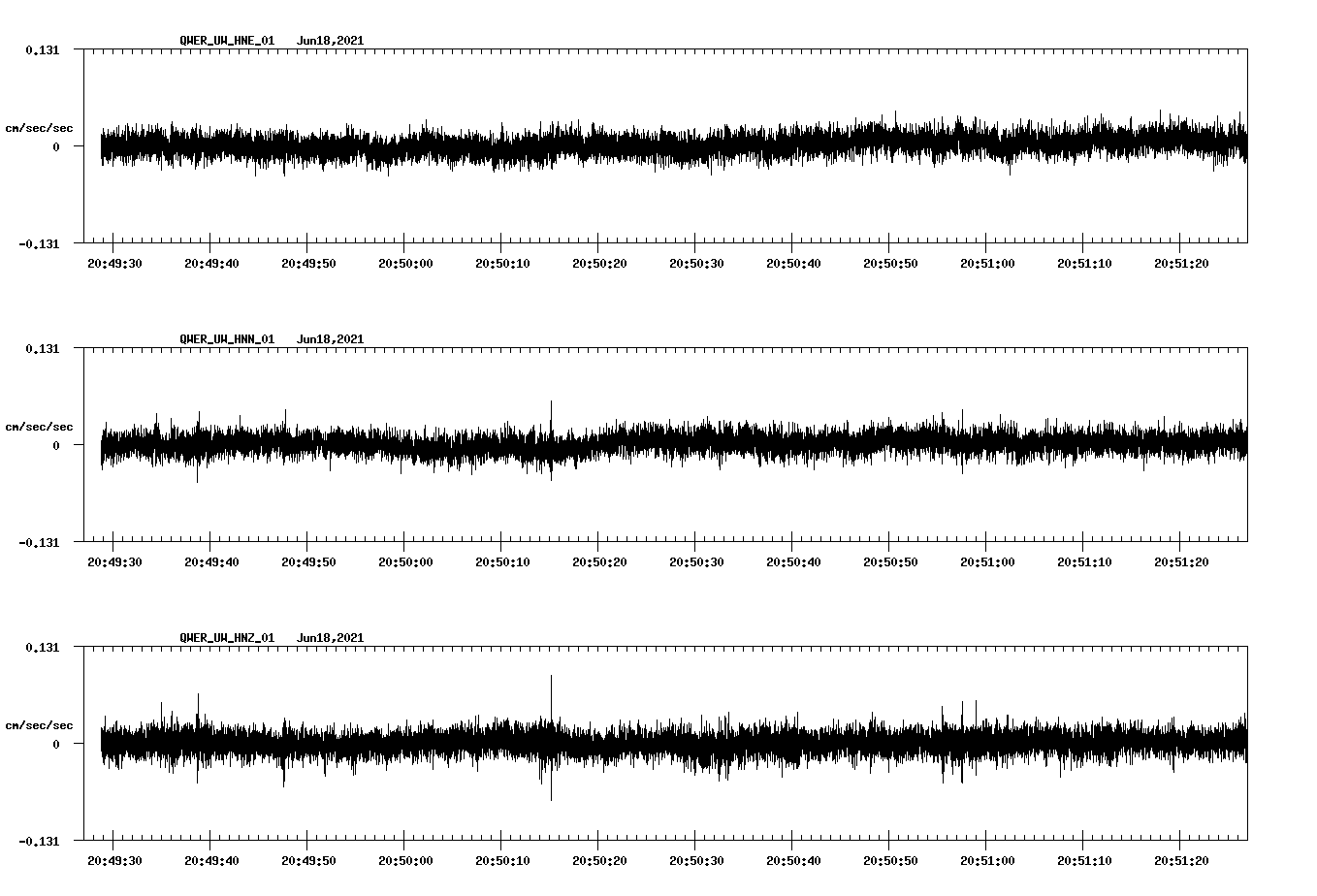The image size is (1317, 896).
Task: Click the 20:50:40 time label under HNN plot
Action: (x=793, y=561)
